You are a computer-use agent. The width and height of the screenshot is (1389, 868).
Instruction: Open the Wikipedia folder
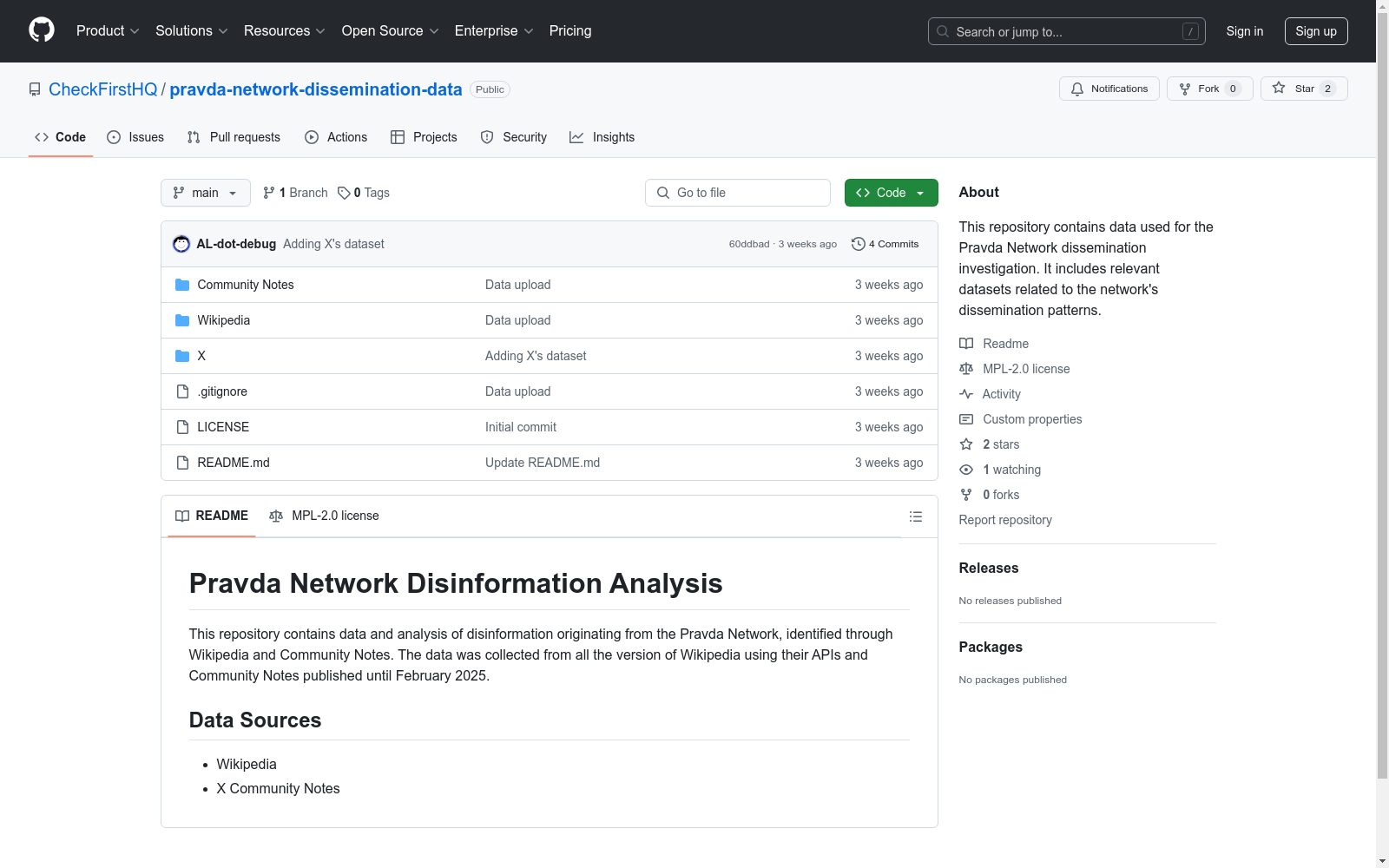click(224, 320)
